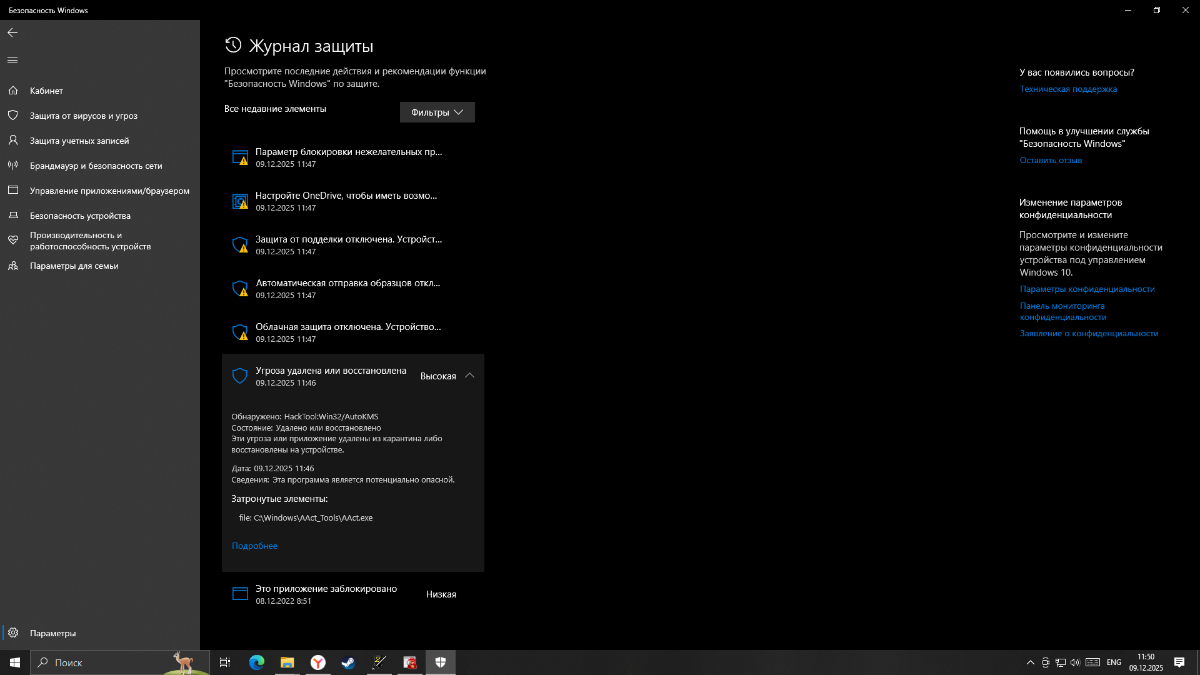The height and width of the screenshot is (675, 1200).
Task: Expand Облачная защита отключена entry
Action: 353,332
